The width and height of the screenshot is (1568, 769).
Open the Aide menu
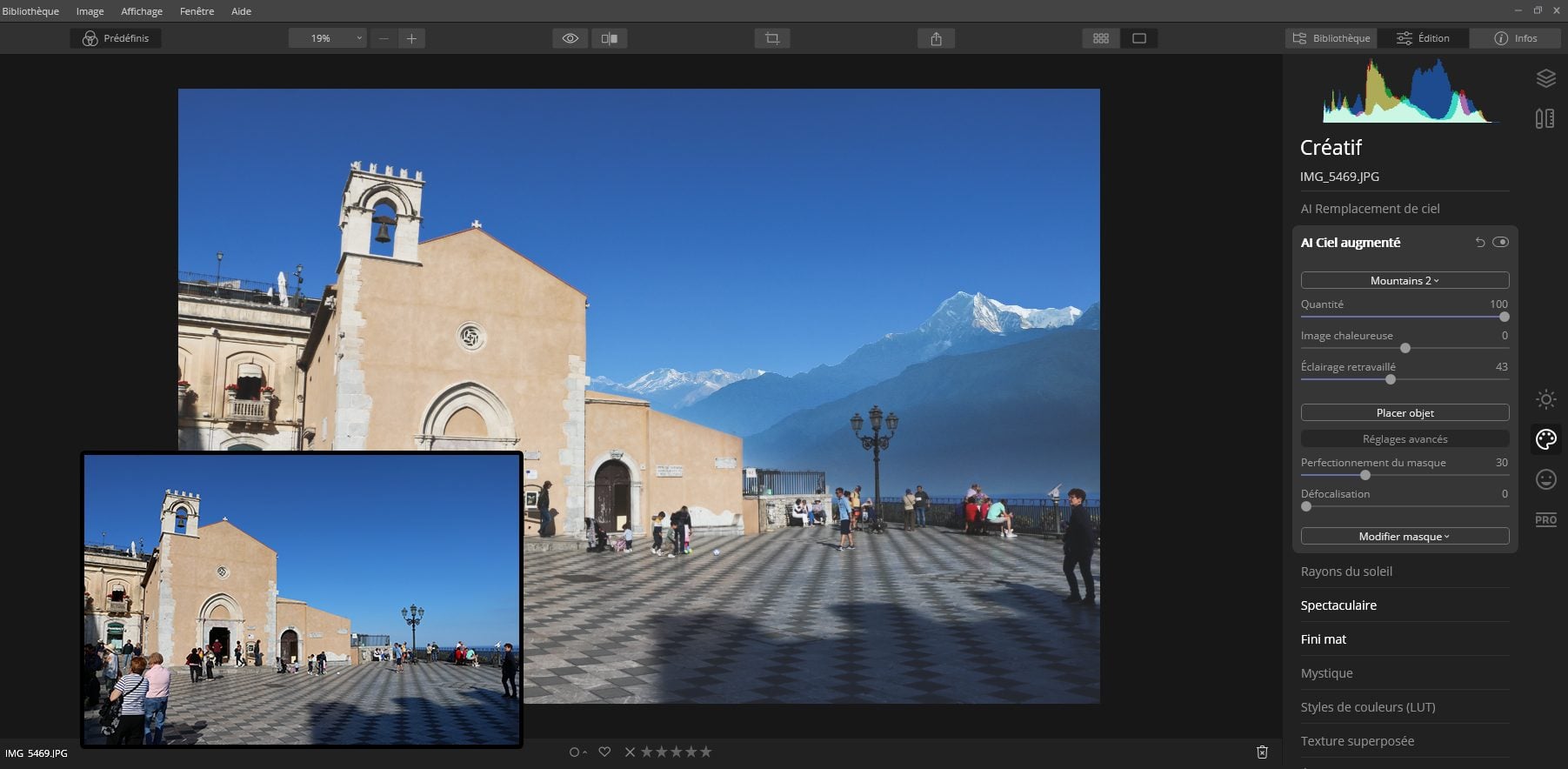tap(241, 11)
